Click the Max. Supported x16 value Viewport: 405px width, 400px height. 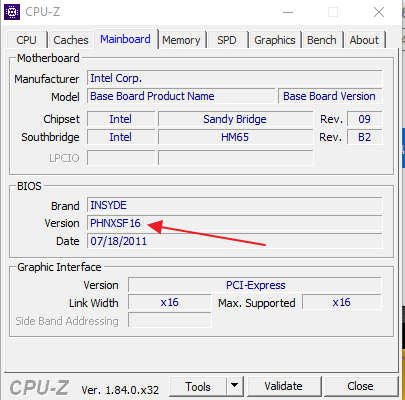342,302
